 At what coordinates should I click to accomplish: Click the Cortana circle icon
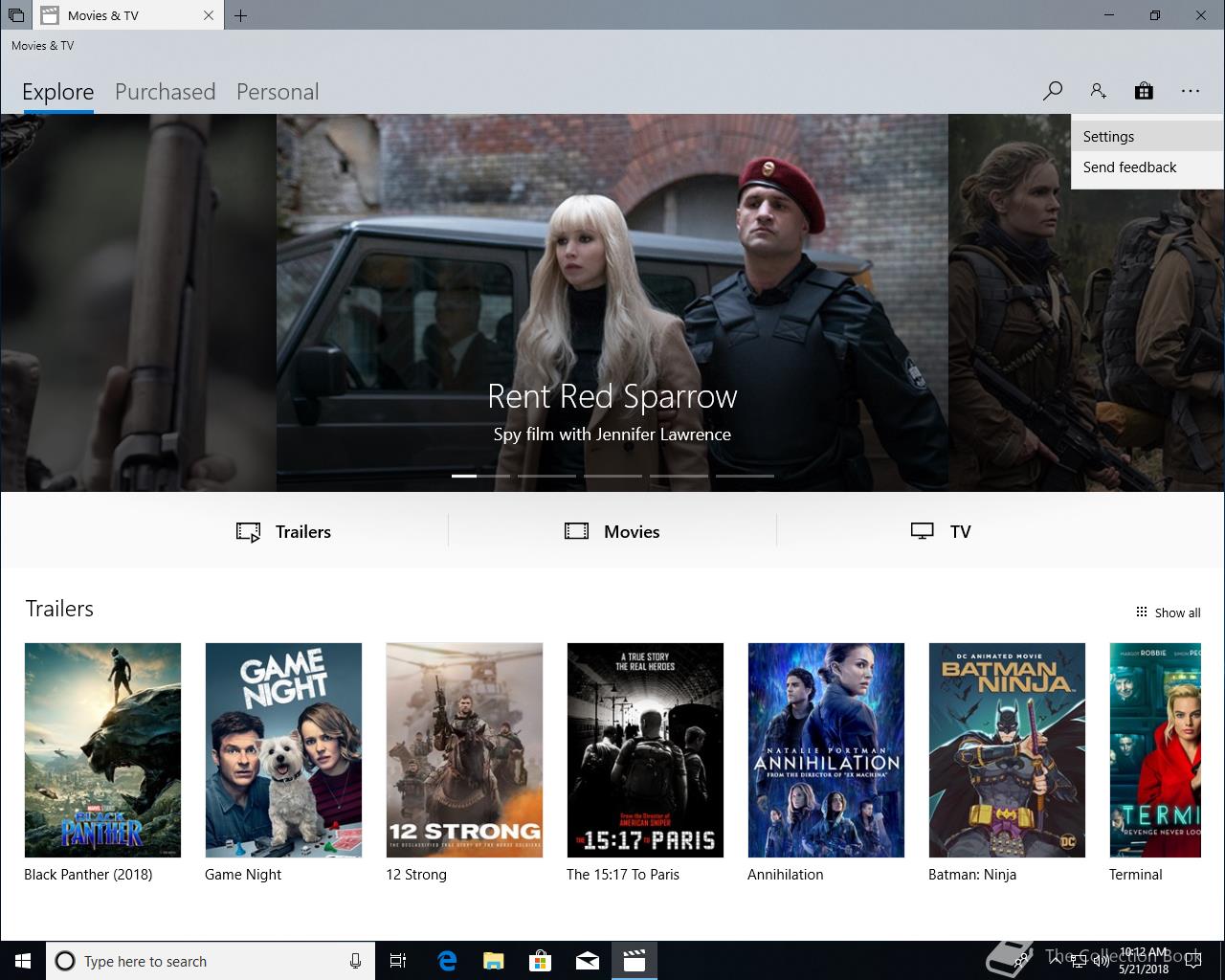point(65,961)
